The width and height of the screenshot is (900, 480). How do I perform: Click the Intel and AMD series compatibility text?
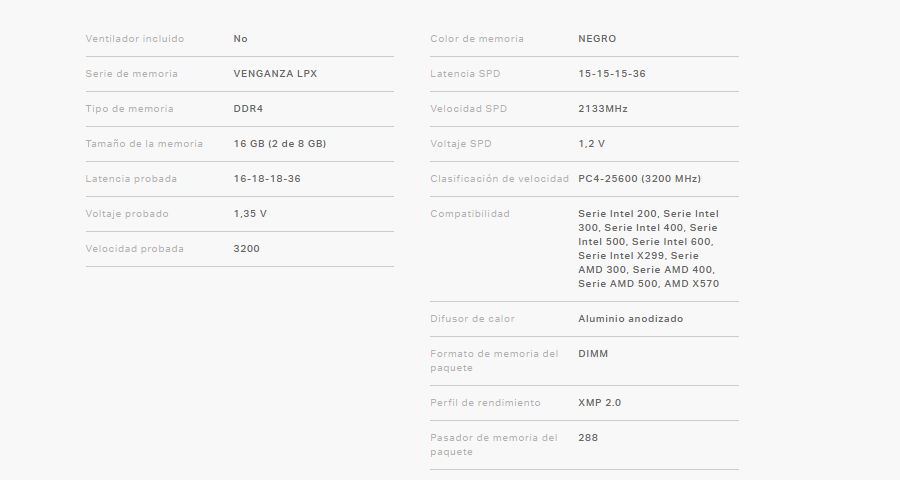pos(648,249)
